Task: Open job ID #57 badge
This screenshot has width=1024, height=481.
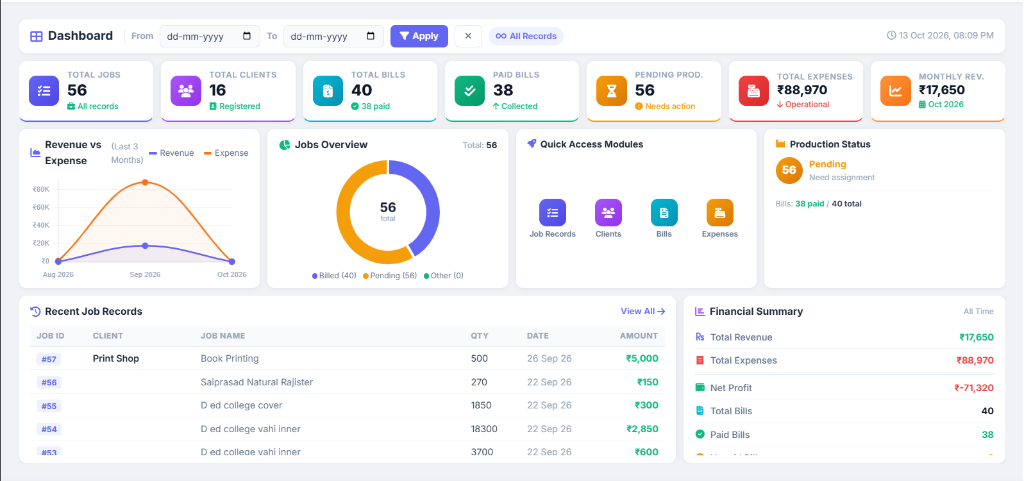Action: 49,359
